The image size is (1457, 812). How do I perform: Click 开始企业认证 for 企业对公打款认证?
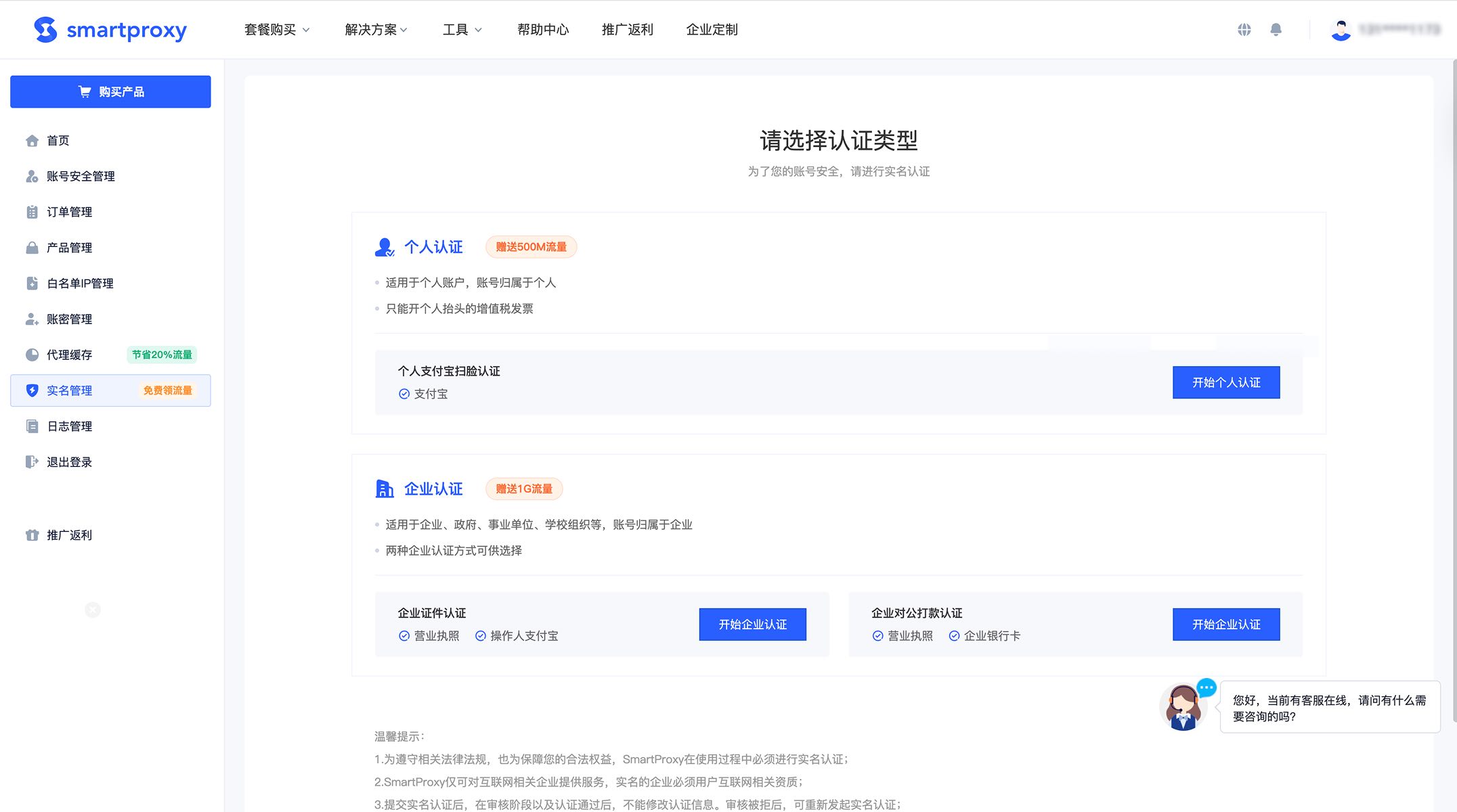pos(1225,624)
